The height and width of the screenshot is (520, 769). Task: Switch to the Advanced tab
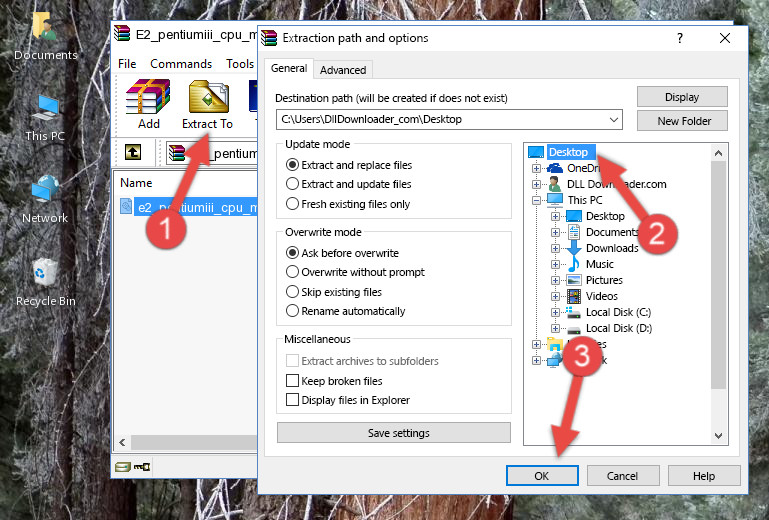343,70
